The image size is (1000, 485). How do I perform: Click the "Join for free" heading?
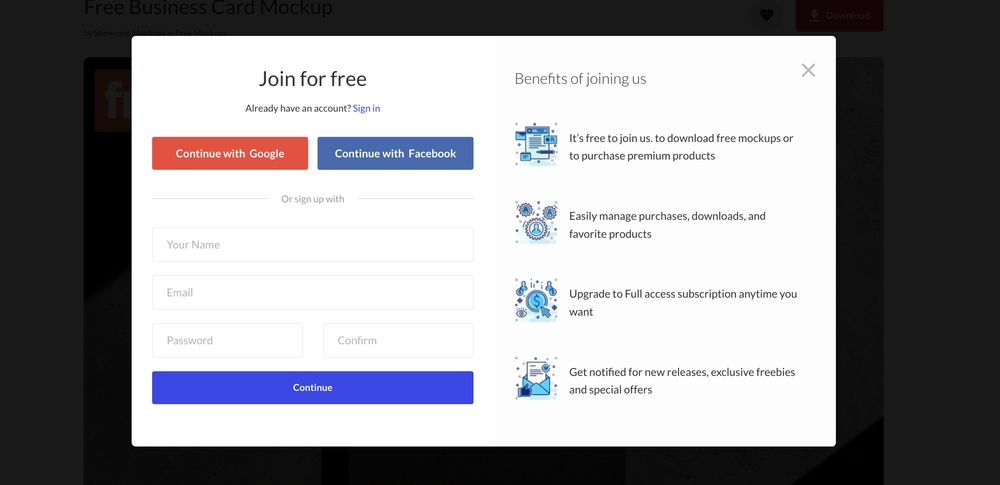coord(312,79)
